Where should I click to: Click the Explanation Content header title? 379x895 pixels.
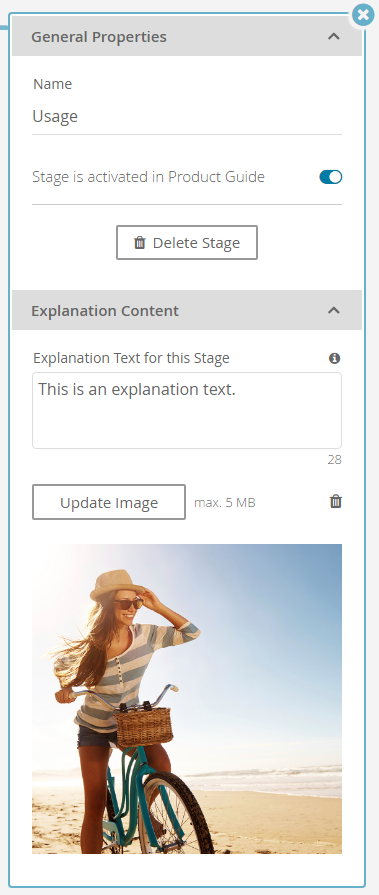pyautogui.click(x=105, y=311)
